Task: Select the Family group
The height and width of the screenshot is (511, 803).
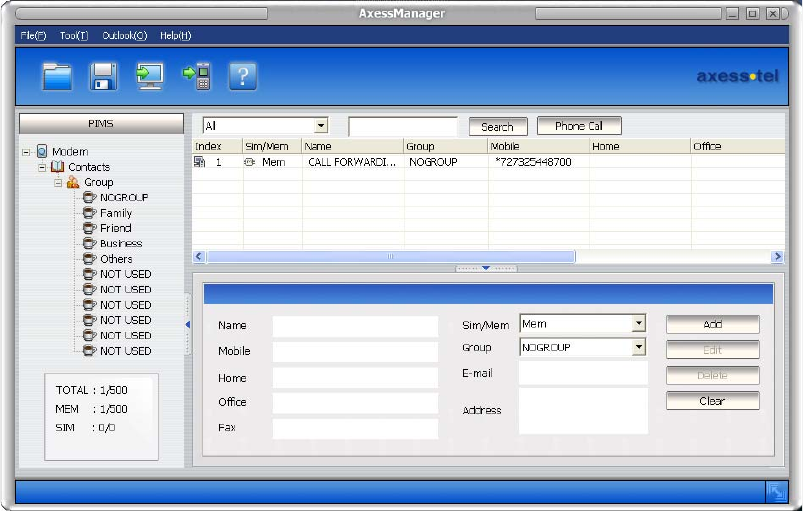Action: point(116,212)
